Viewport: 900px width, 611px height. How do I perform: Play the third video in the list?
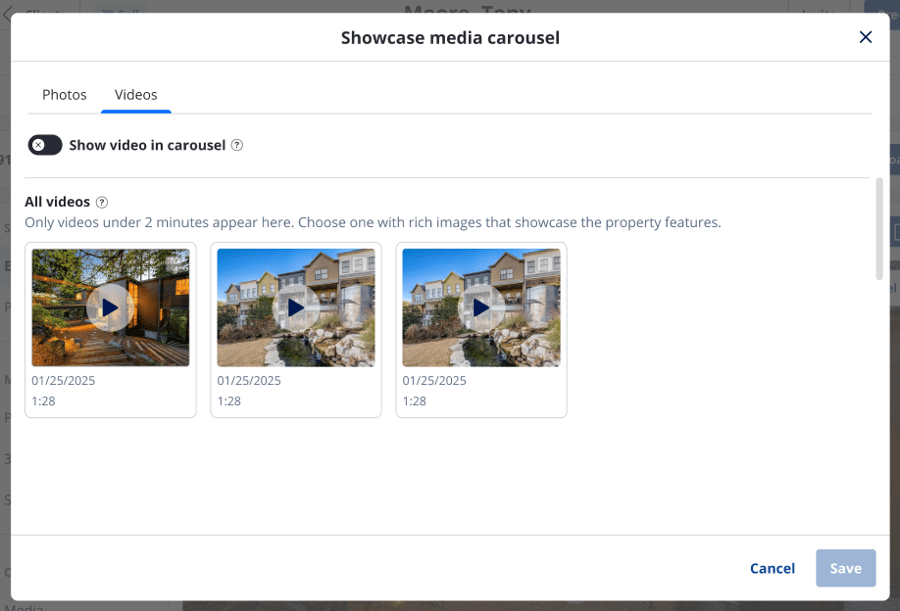[481, 308]
